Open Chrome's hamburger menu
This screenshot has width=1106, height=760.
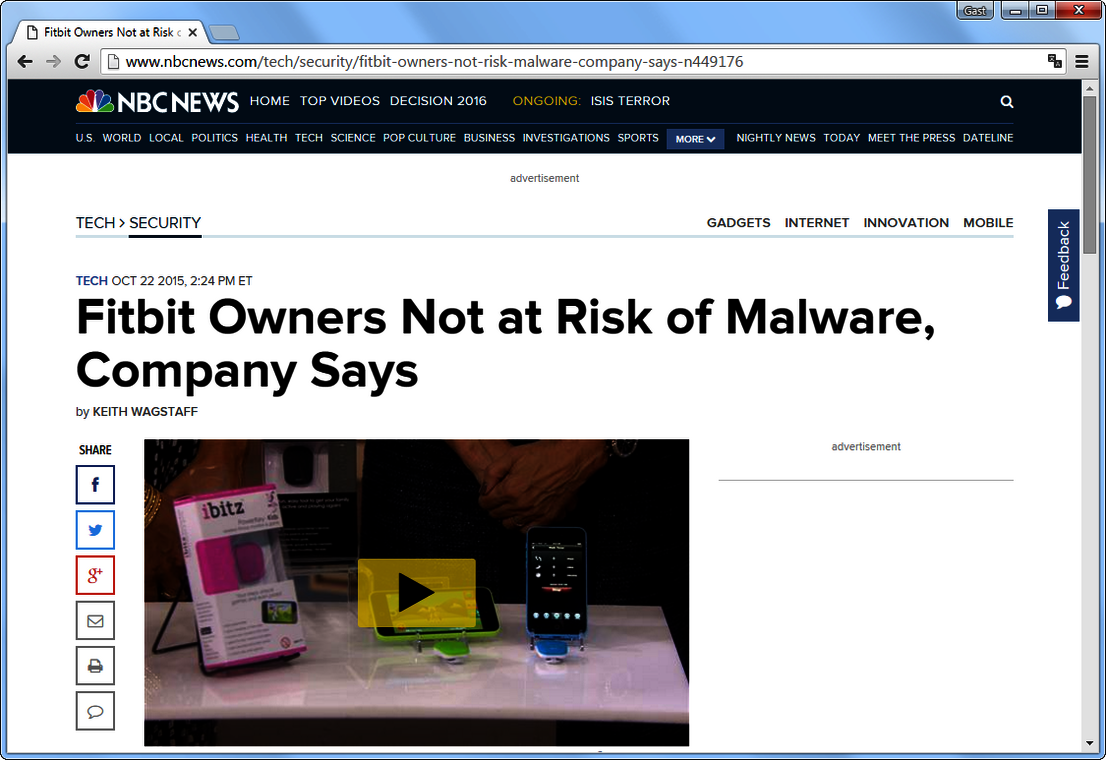point(1082,61)
